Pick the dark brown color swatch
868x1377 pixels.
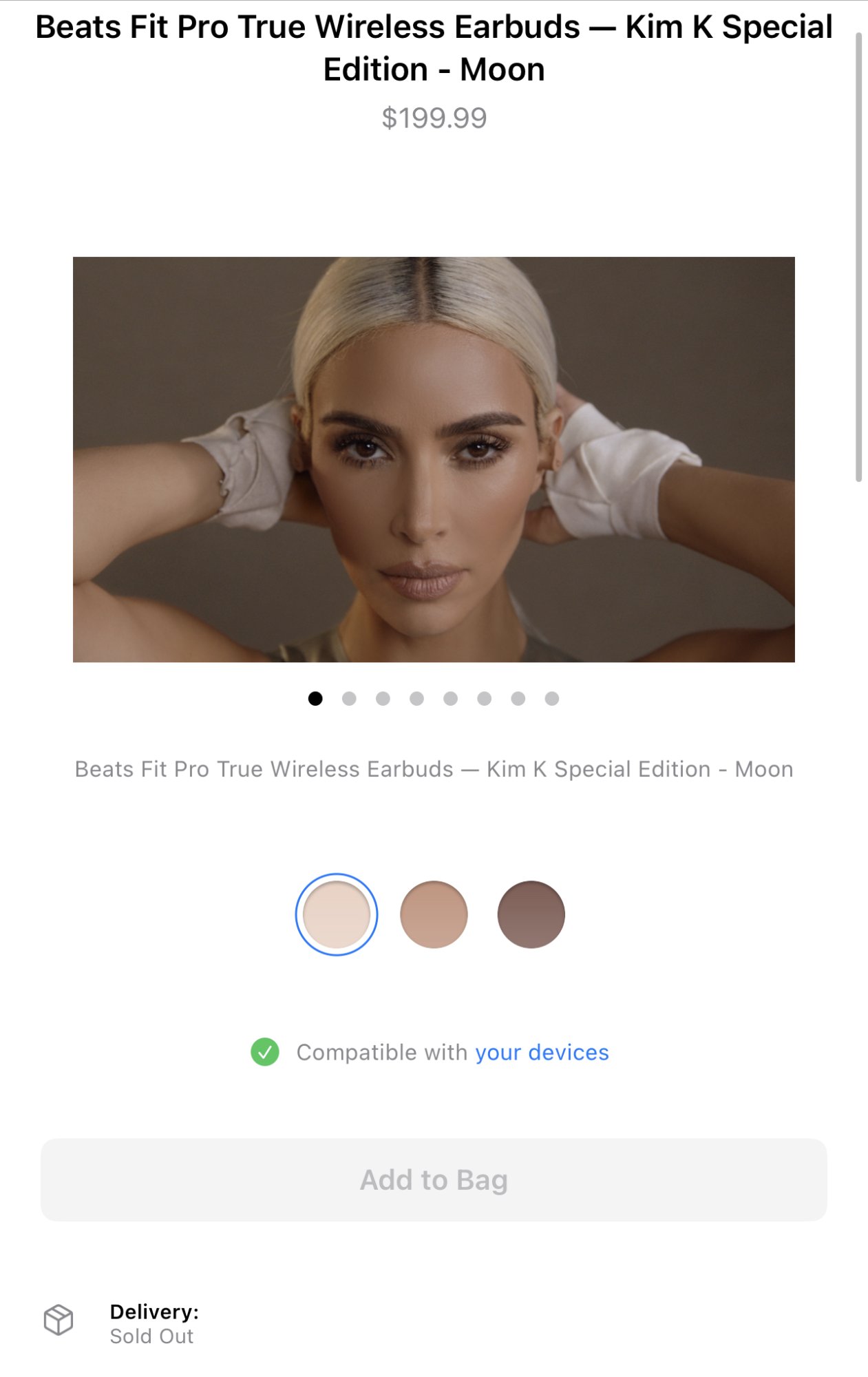pos(531,914)
